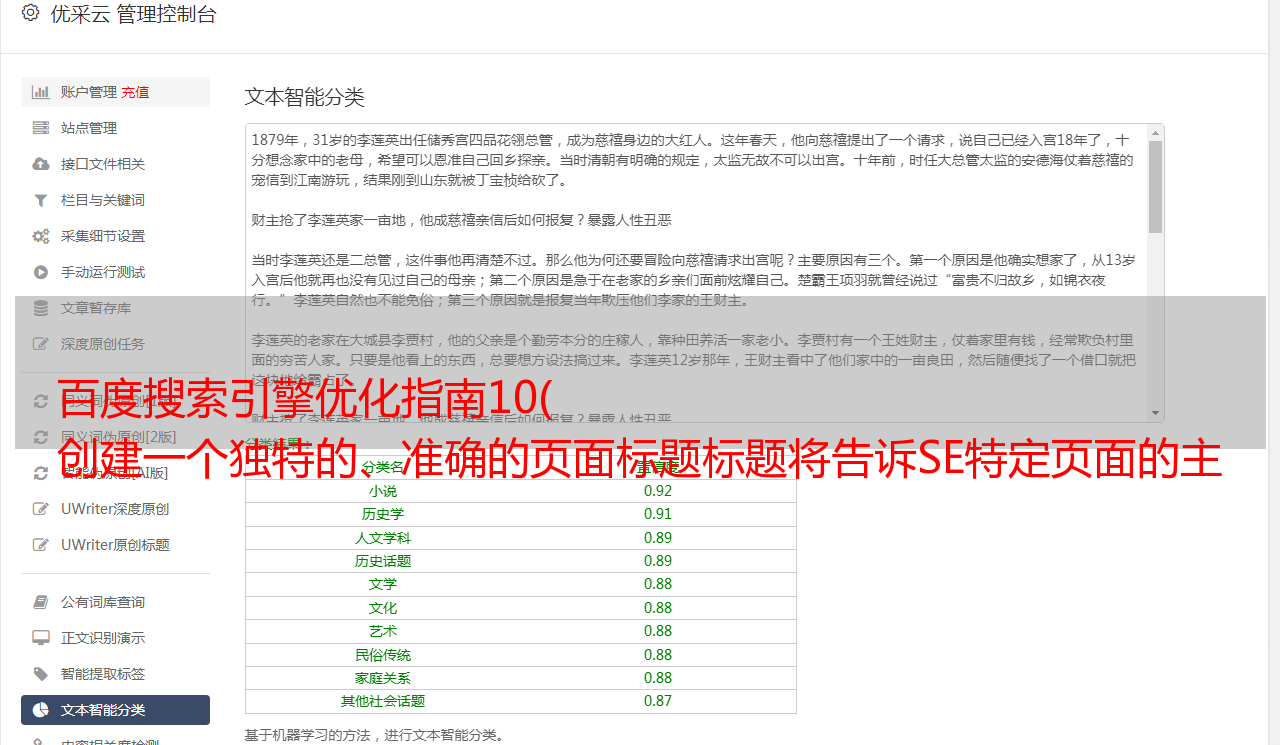
Task: Click the monitor icon for 正文识别演示
Action: click(x=40, y=638)
